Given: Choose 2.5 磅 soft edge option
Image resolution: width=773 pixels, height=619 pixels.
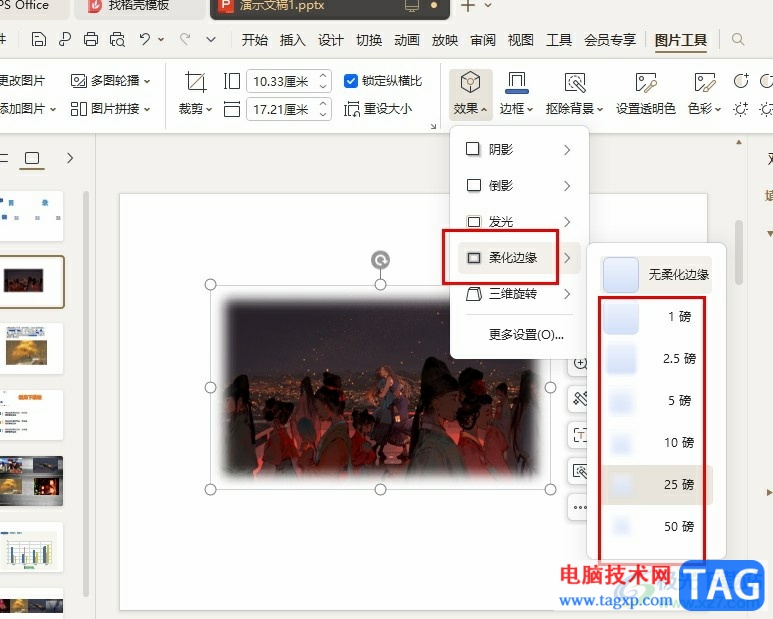Looking at the screenshot, I should click(x=656, y=359).
